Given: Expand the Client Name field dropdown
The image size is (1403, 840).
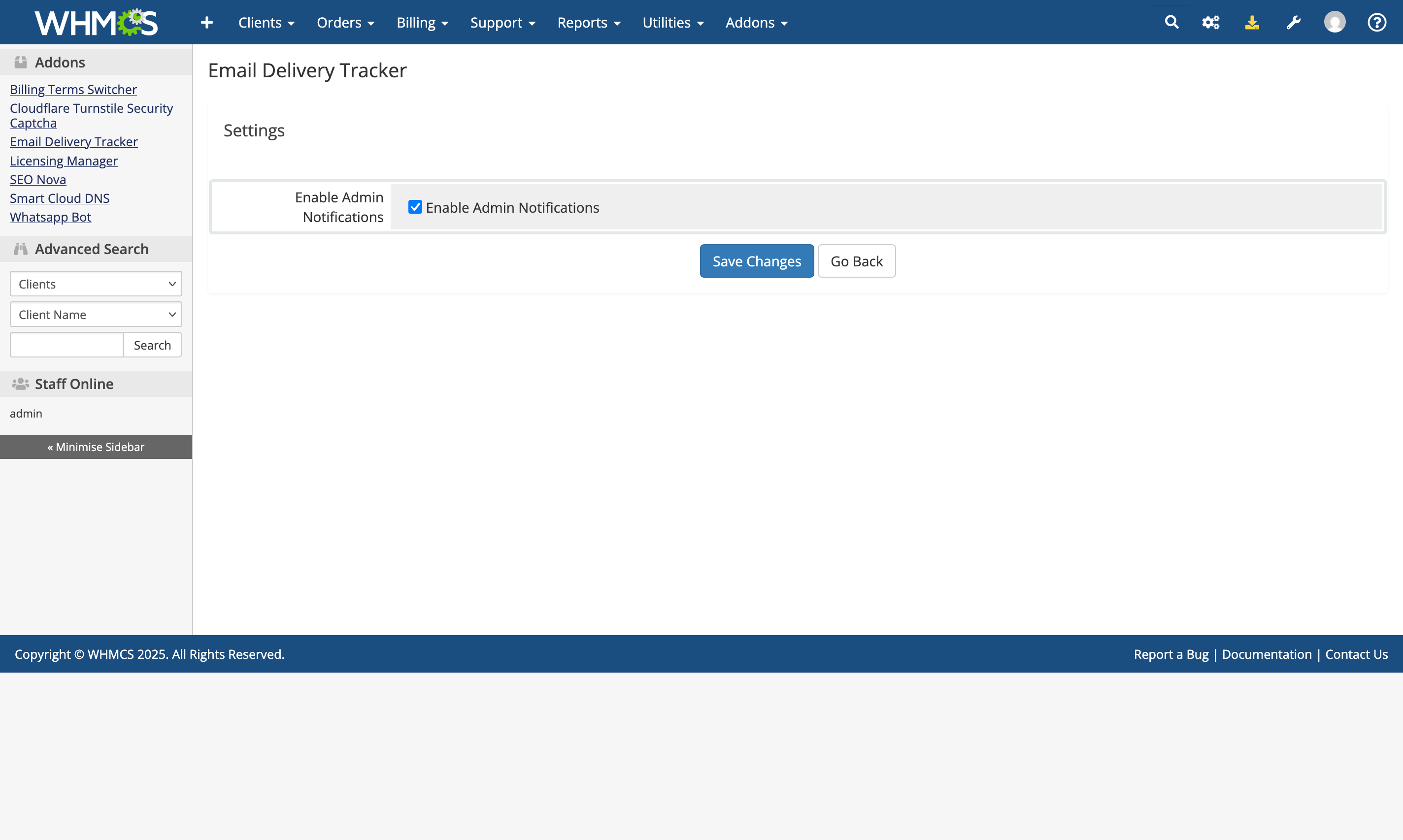Looking at the screenshot, I should tap(96, 314).
